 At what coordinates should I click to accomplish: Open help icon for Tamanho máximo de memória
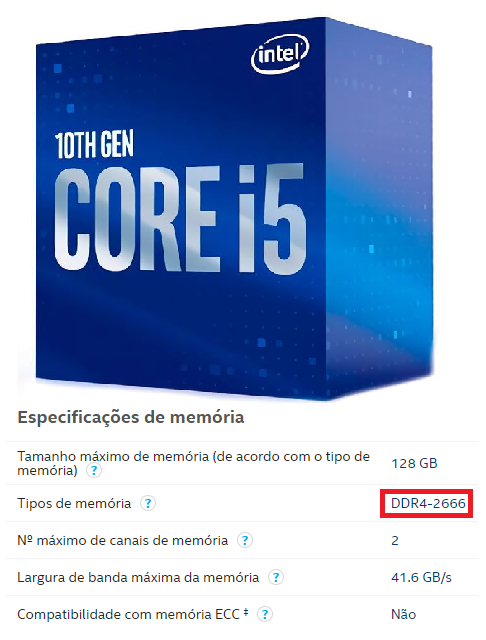[x=94, y=471]
